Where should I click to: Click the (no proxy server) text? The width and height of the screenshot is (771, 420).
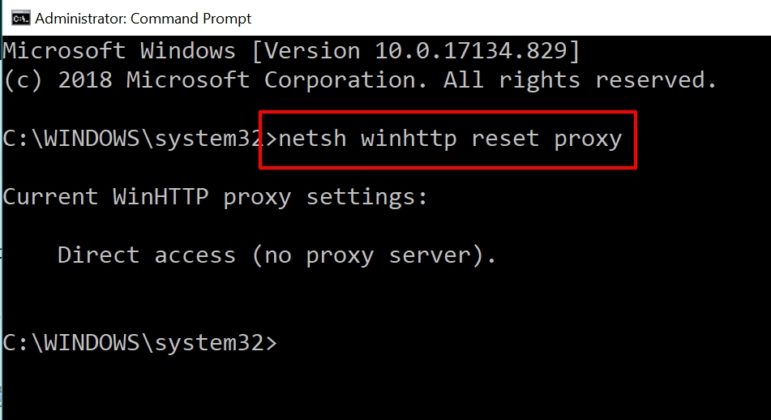click(374, 256)
